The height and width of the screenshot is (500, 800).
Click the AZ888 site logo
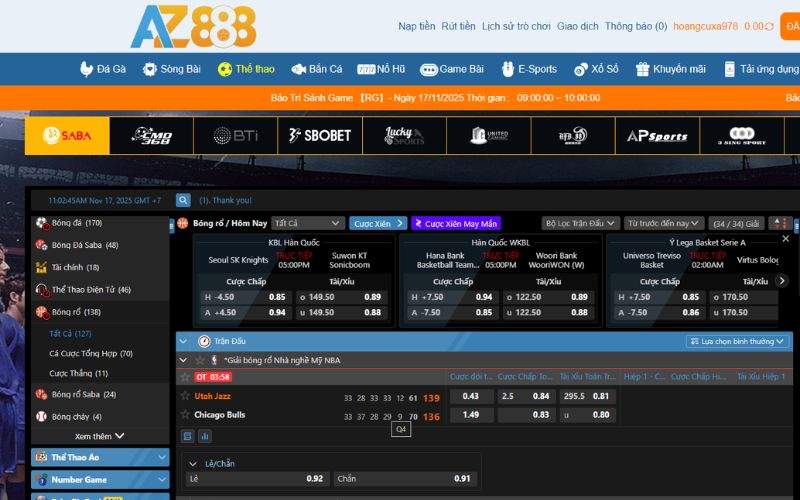[x=191, y=27]
